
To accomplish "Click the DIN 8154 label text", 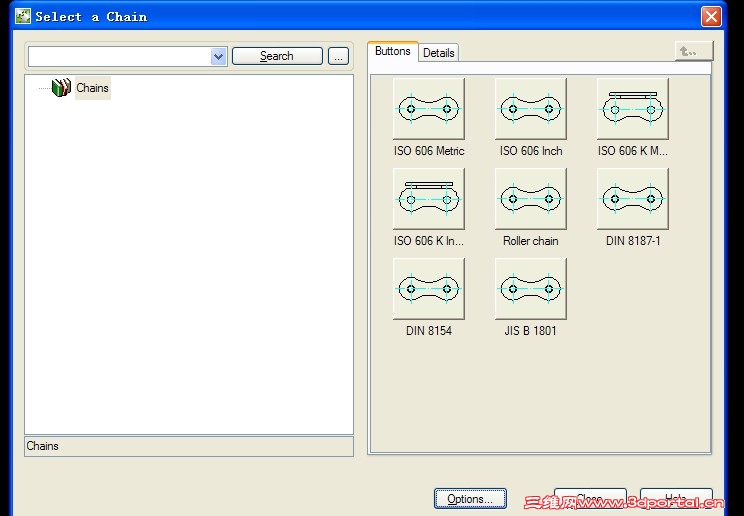I will (429, 330).
